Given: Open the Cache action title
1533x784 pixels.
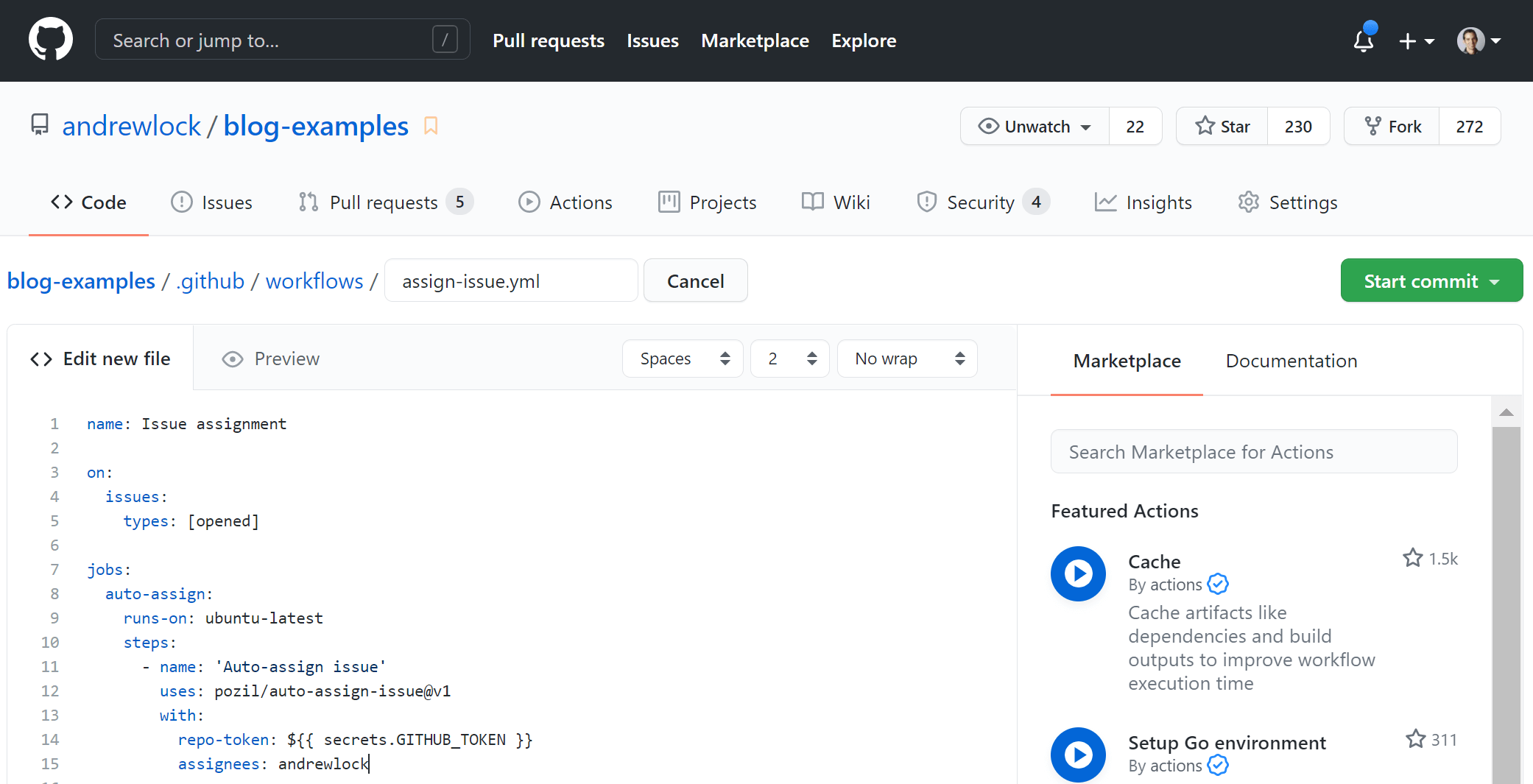Looking at the screenshot, I should (x=1154, y=562).
